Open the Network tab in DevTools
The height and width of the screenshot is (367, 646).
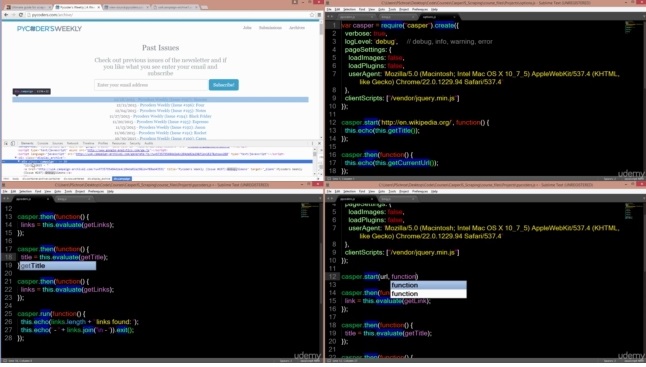pyautogui.click(x=73, y=143)
